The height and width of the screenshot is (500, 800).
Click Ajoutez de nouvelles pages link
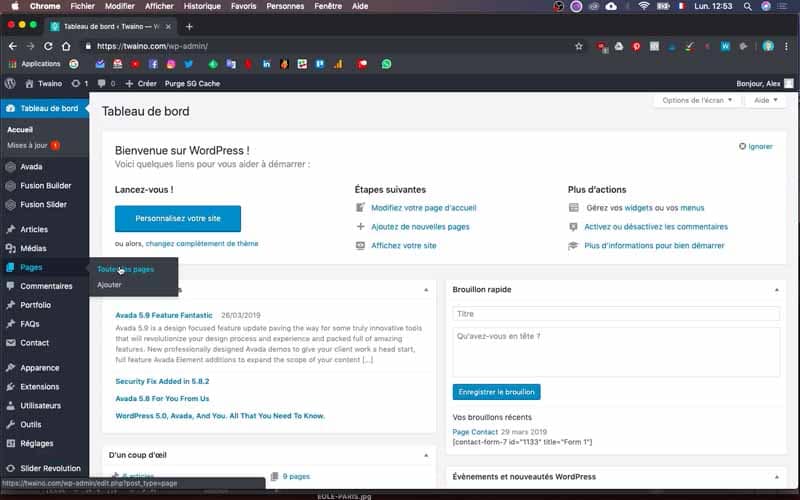pyautogui.click(x=420, y=227)
